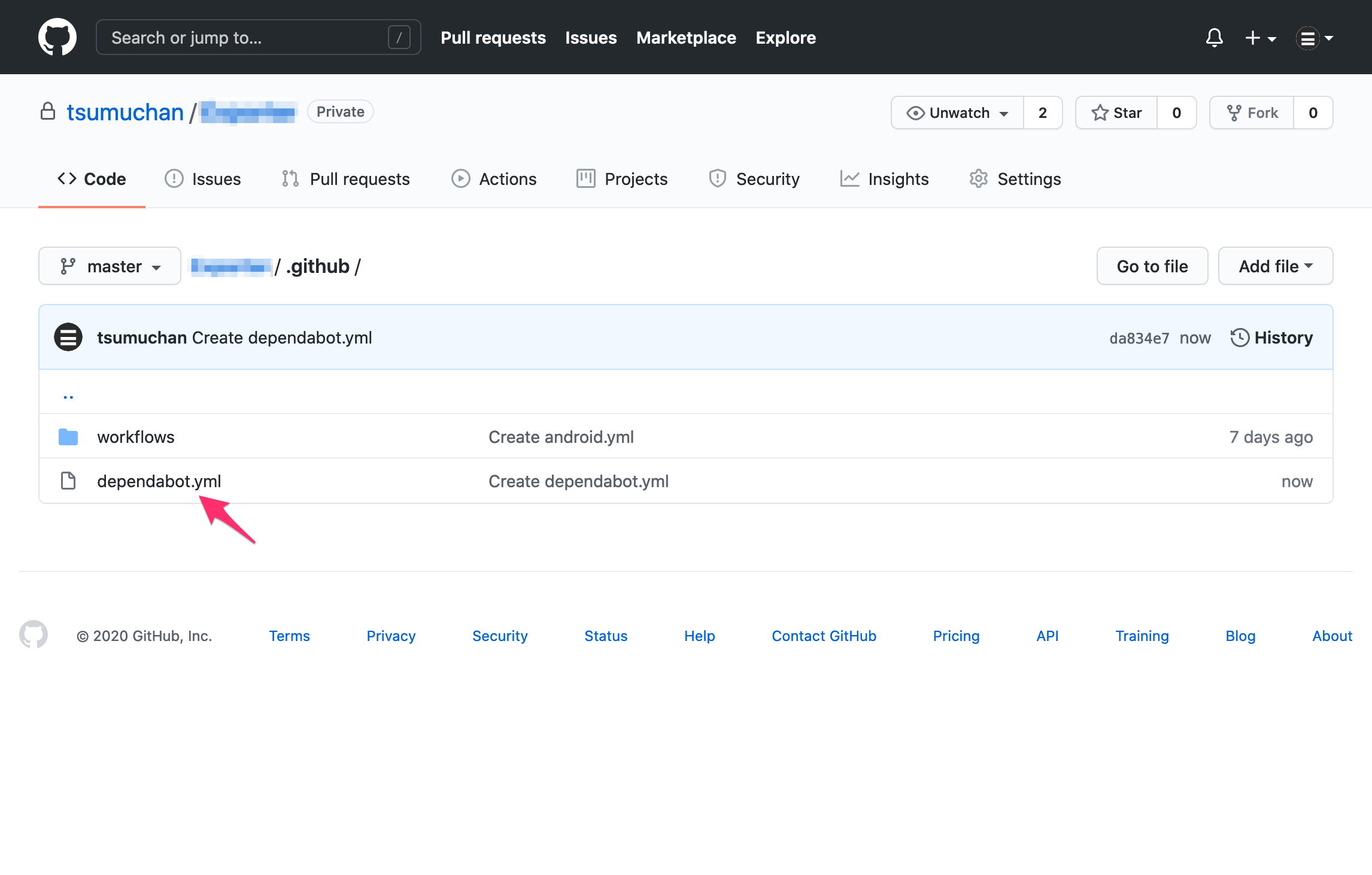
Task: Click the Go to file button
Action: tap(1152, 266)
